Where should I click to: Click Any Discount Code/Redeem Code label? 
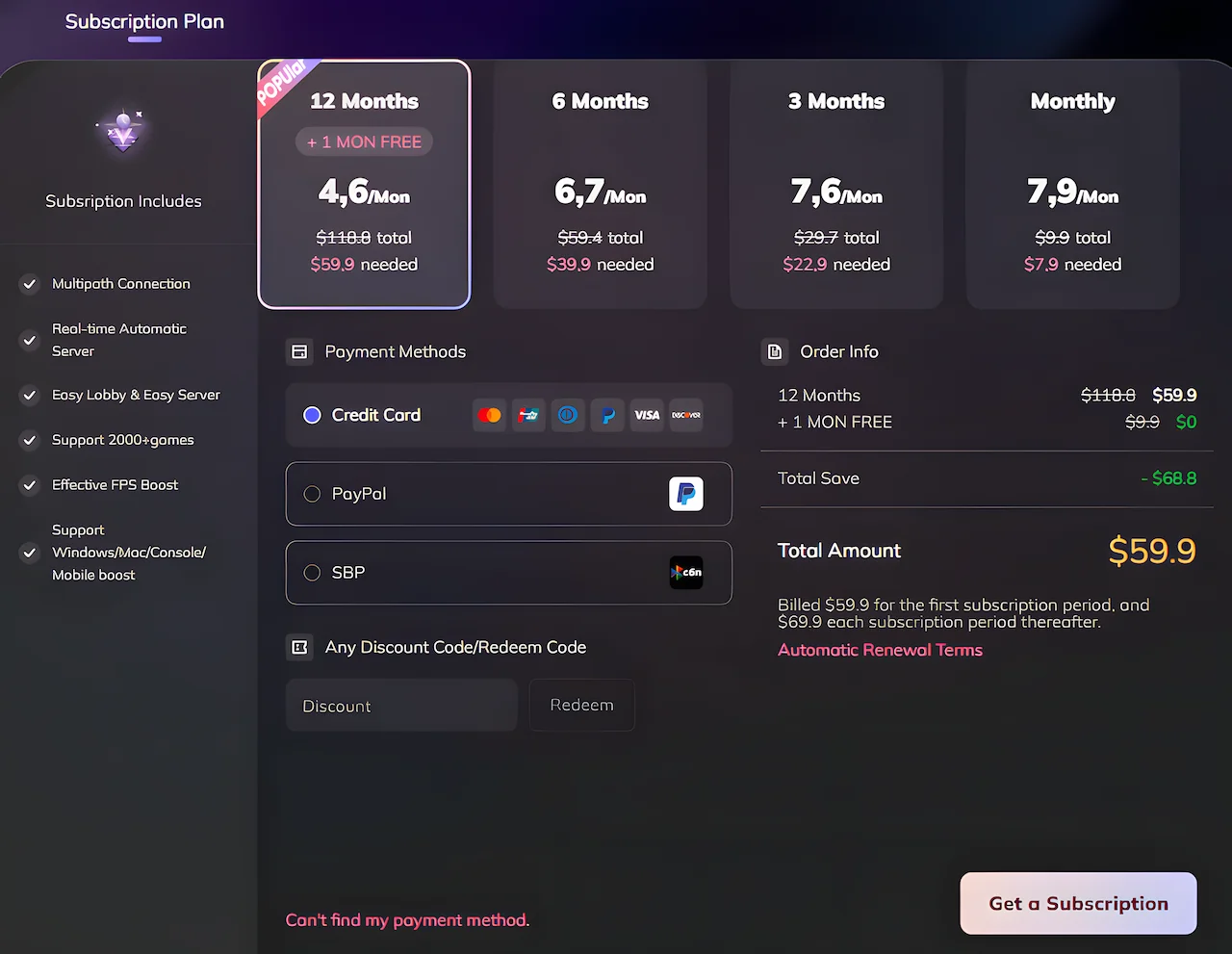(x=455, y=647)
